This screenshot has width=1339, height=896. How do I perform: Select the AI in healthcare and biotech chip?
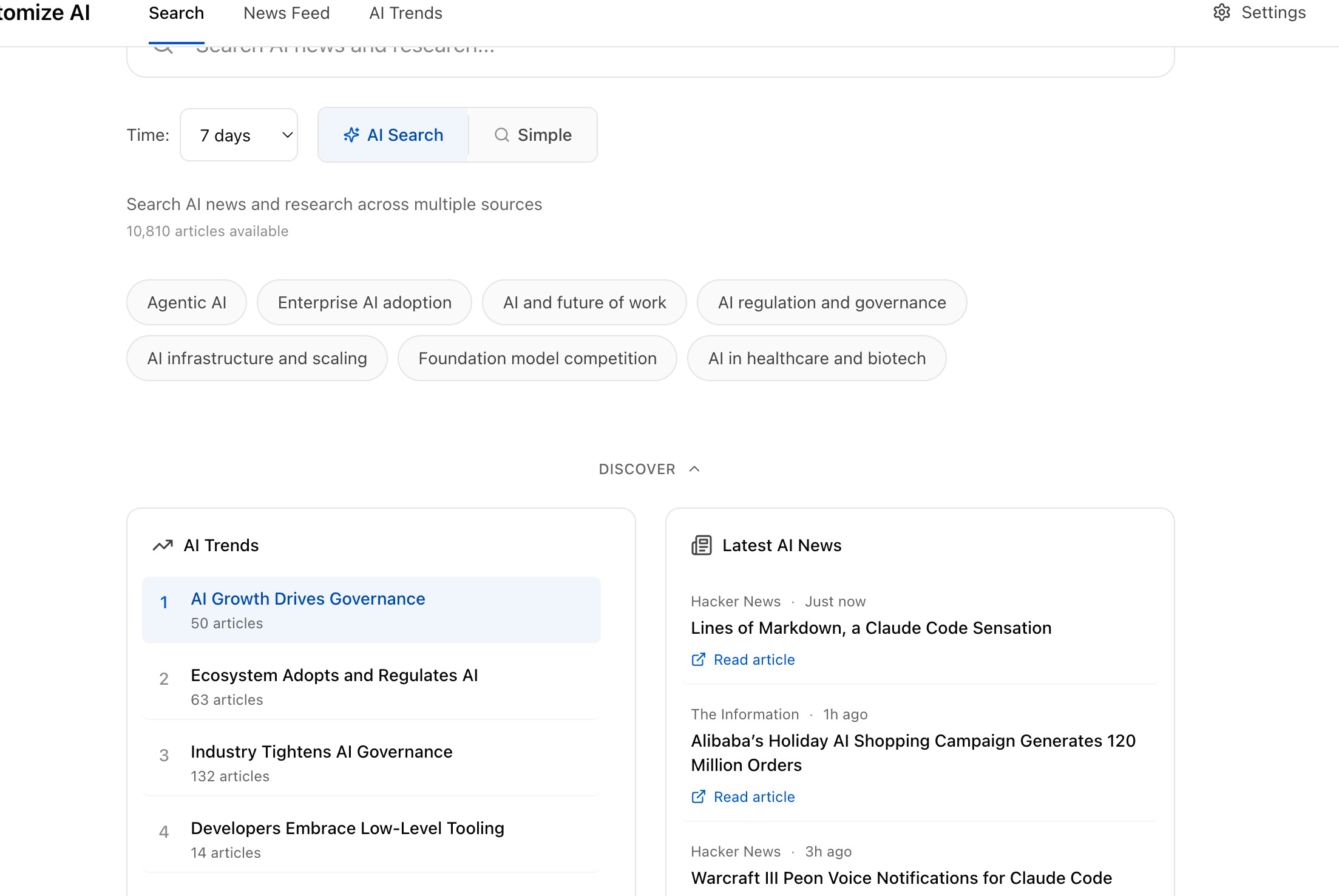point(816,358)
